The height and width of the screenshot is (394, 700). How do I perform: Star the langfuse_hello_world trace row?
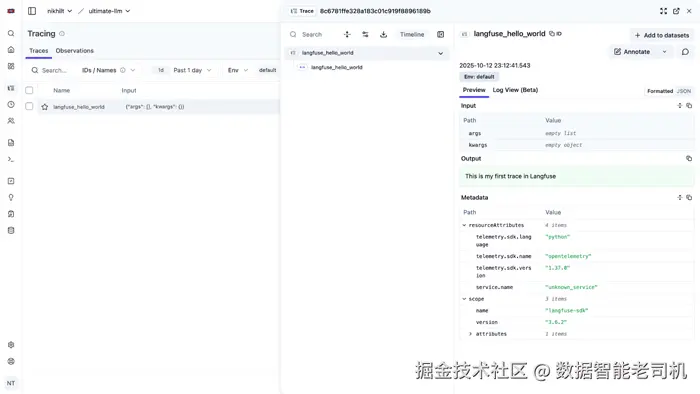45,107
